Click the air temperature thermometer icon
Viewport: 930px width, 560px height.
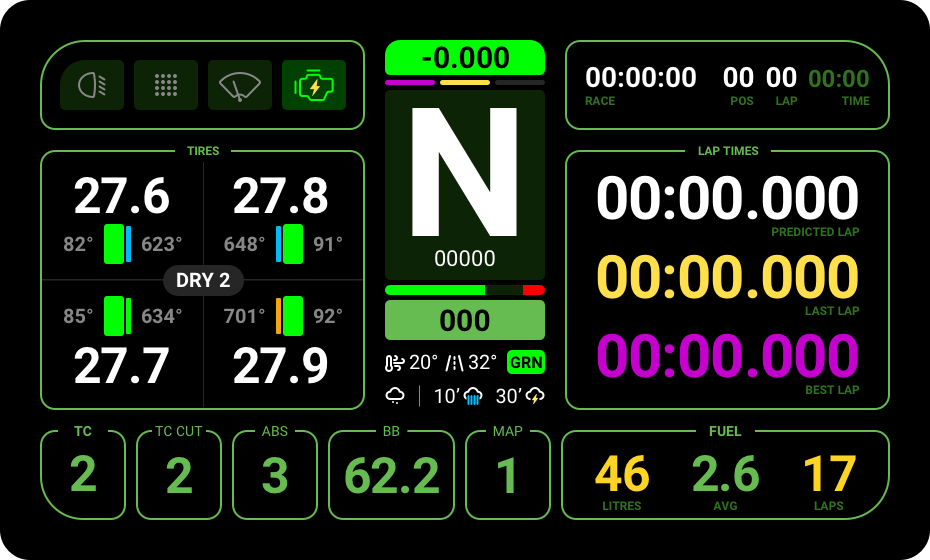pos(395,362)
